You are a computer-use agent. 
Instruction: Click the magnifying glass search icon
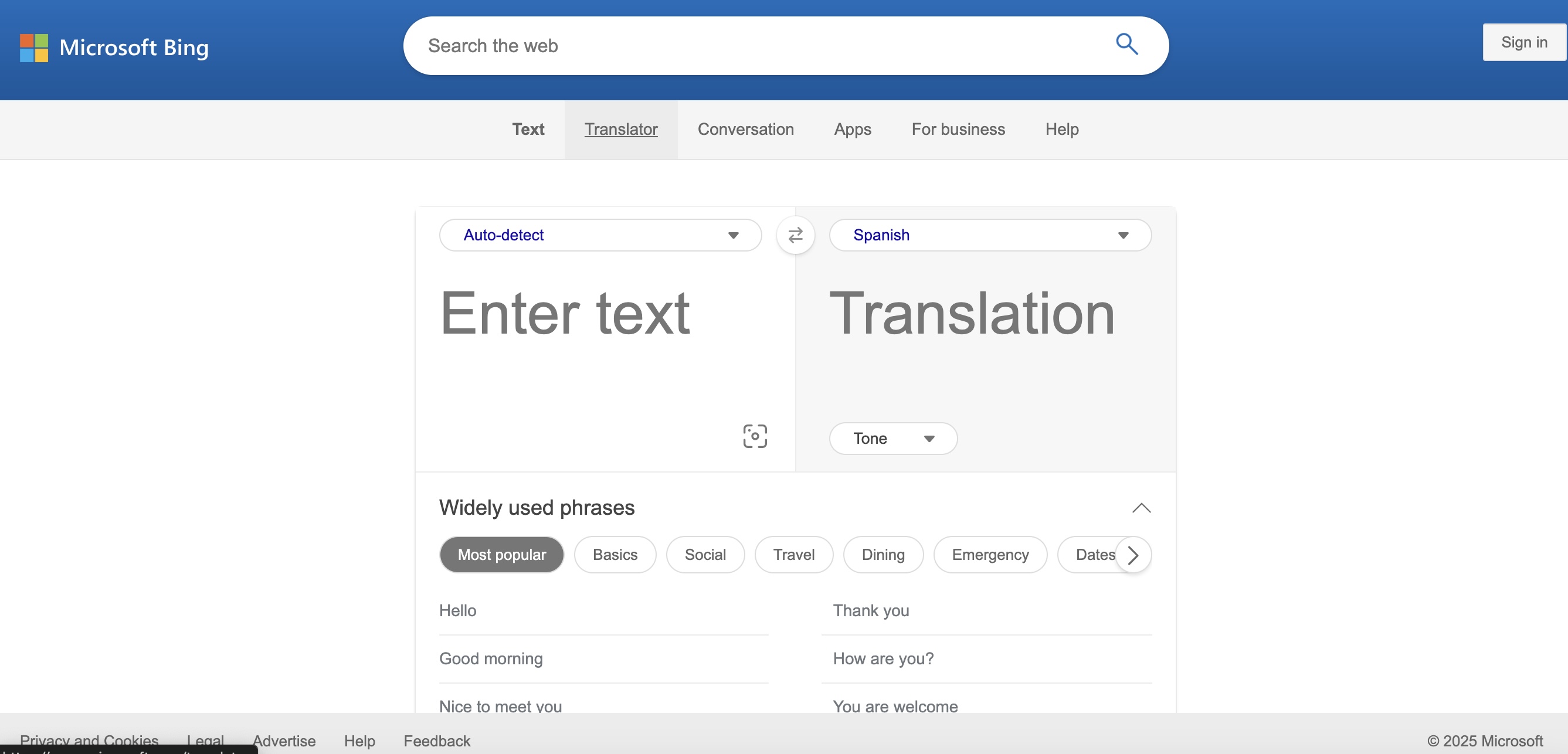(1126, 45)
